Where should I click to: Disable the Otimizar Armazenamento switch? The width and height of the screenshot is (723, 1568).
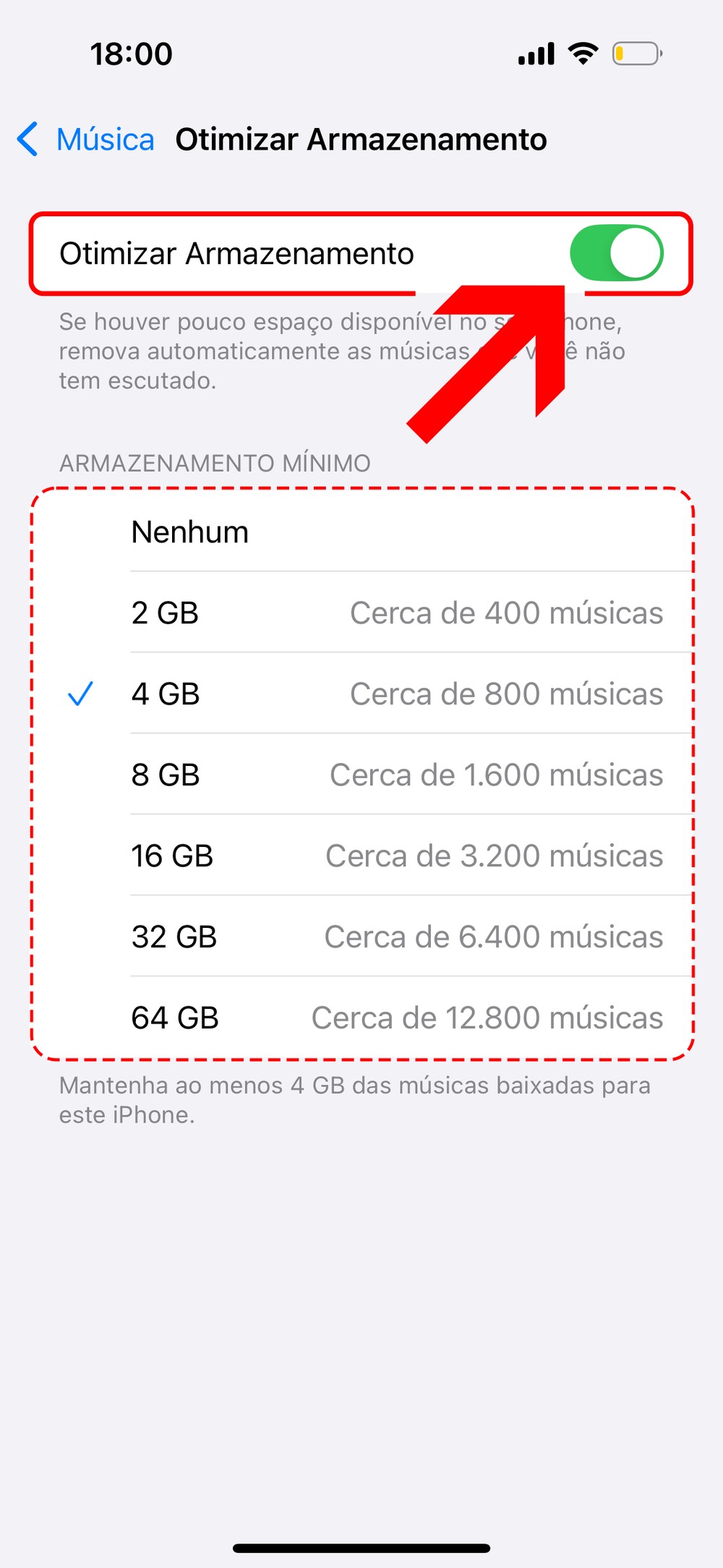pos(616,253)
